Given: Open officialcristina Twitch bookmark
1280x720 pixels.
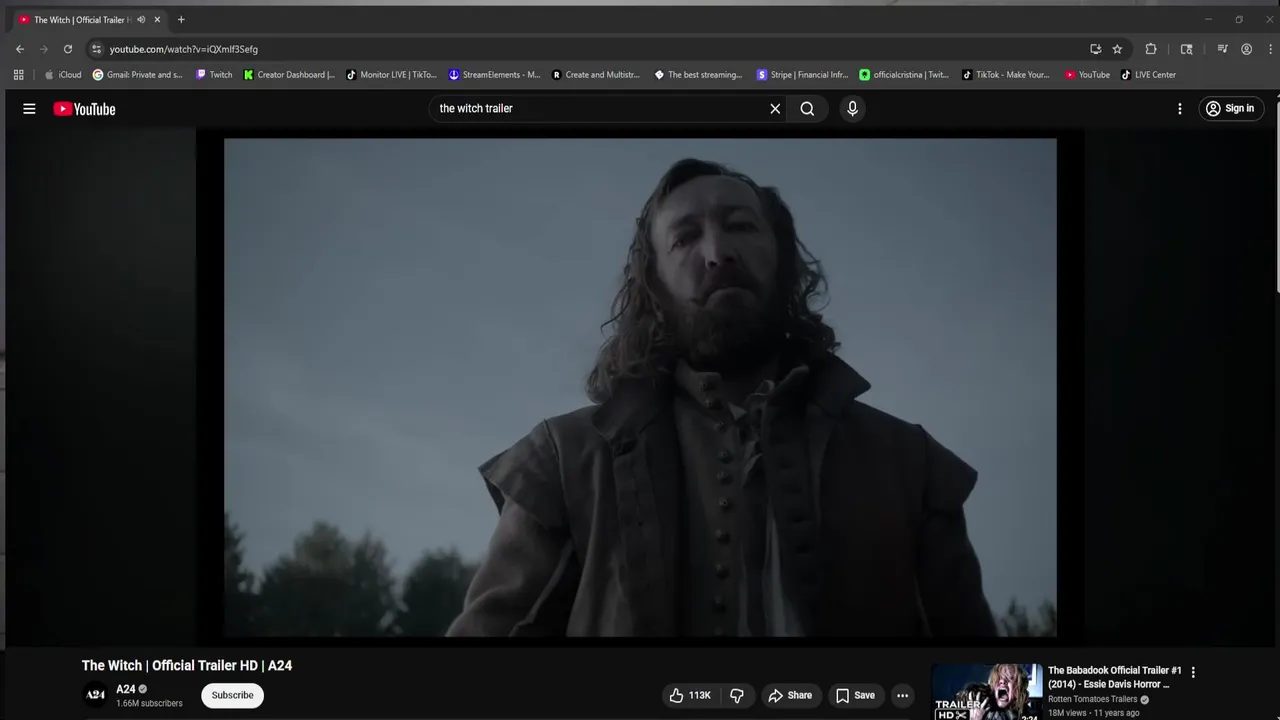Looking at the screenshot, I should point(904,75).
